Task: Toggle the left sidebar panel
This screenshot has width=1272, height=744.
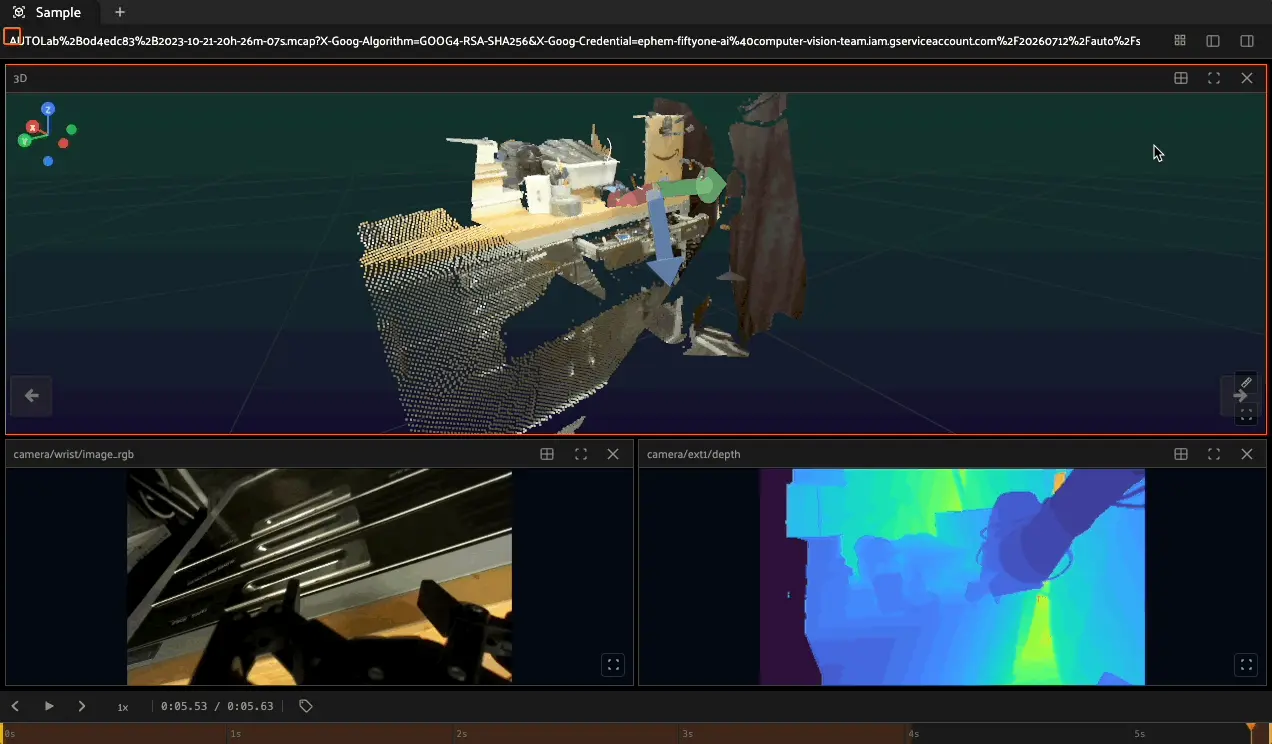Action: point(1213,41)
